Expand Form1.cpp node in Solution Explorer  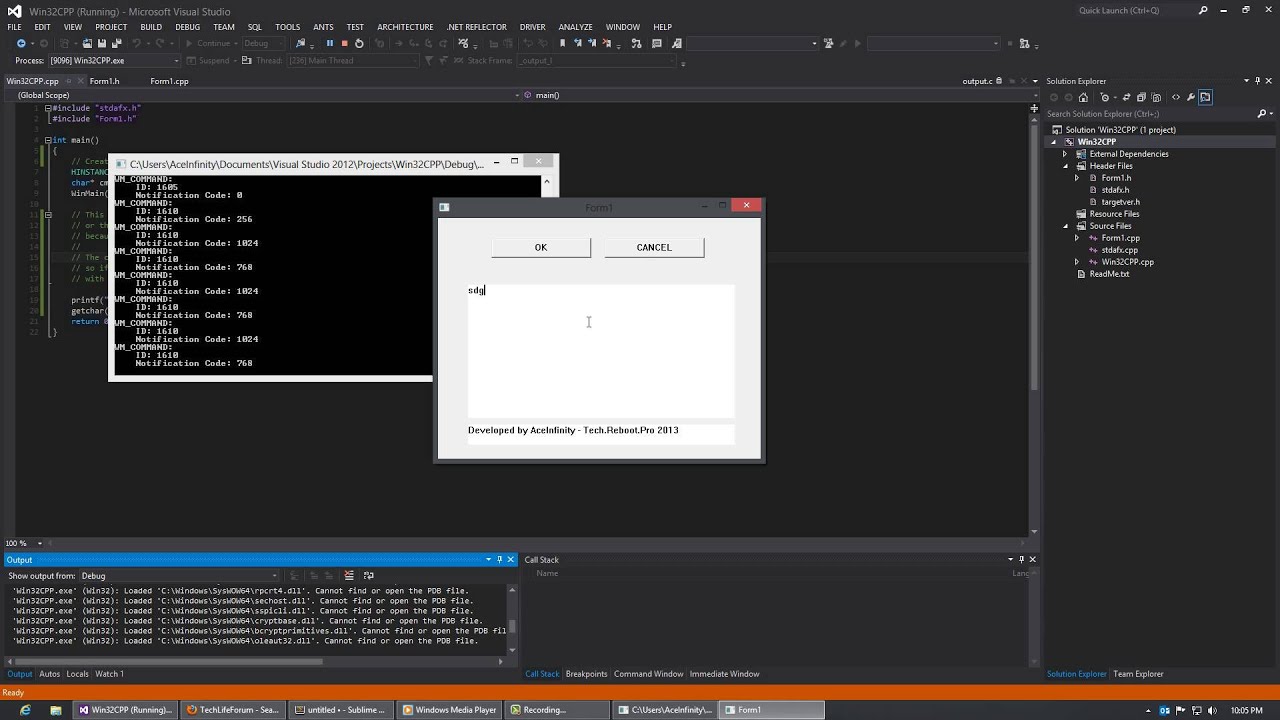click(x=1077, y=238)
